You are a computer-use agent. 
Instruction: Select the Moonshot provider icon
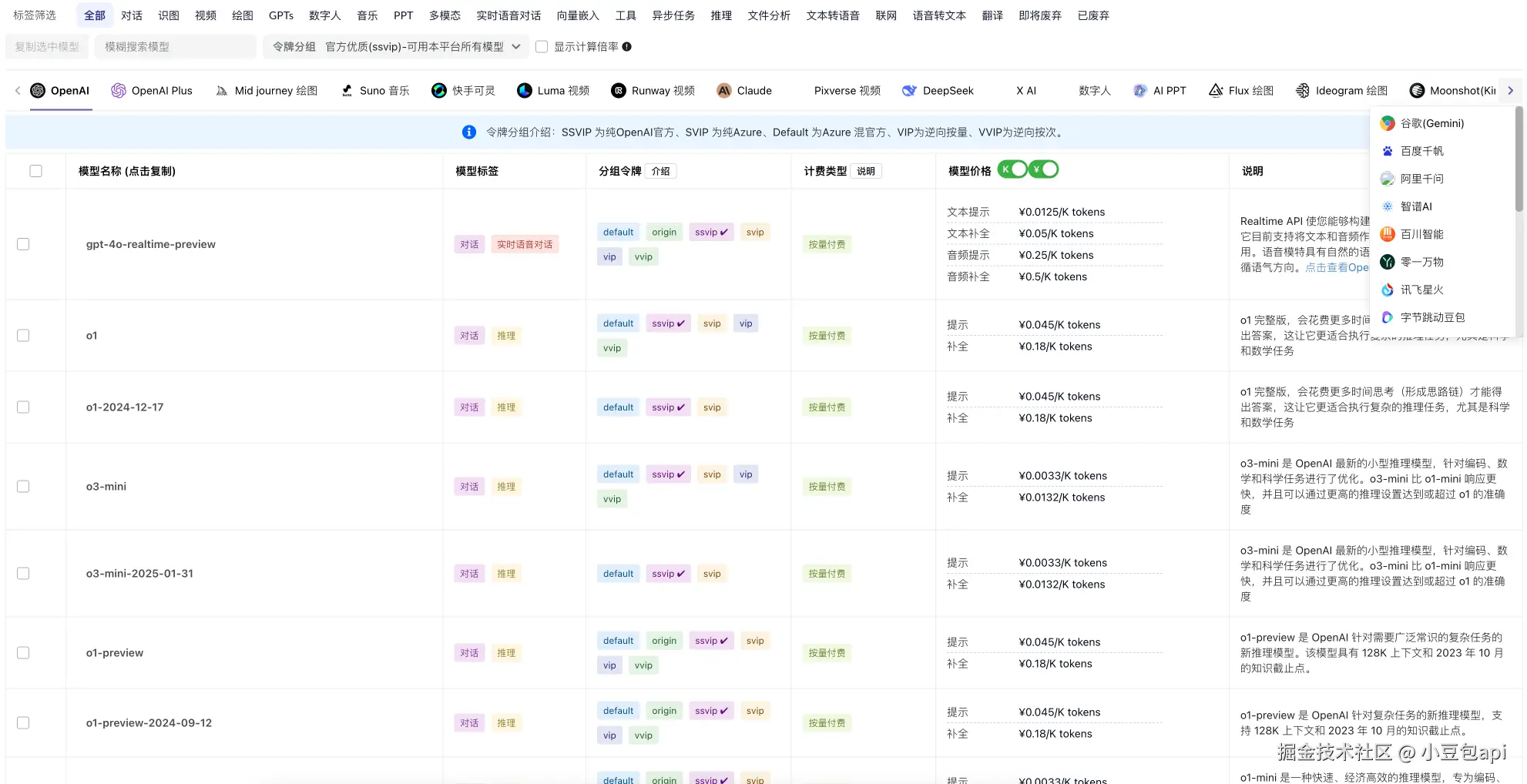pos(1417,91)
